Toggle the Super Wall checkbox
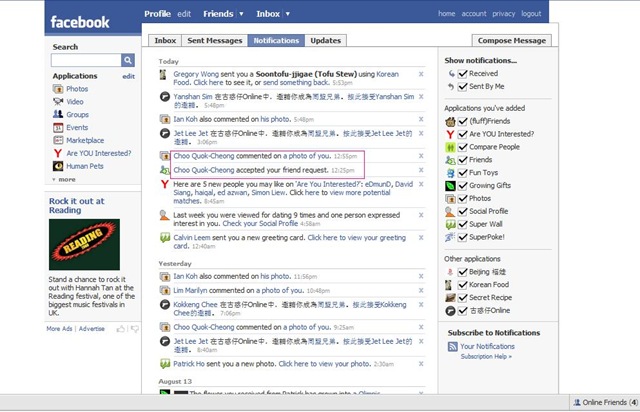This screenshot has width=640, height=412. tap(462, 224)
